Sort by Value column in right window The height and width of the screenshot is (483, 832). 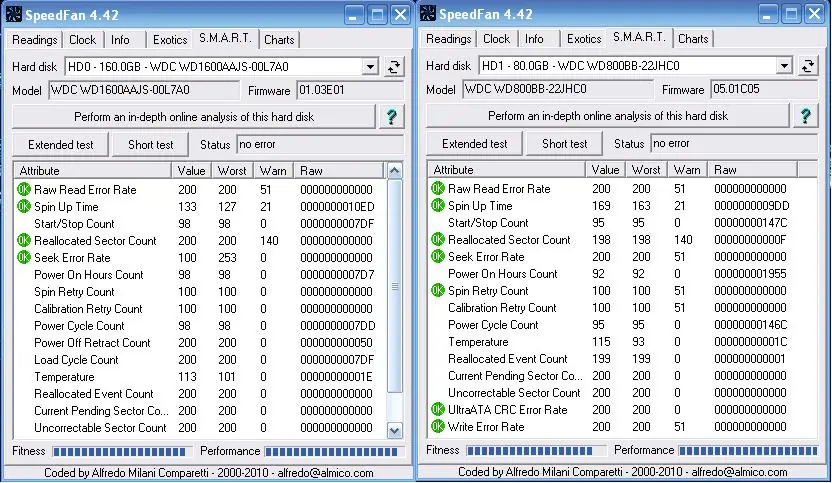pyautogui.click(x=605, y=169)
